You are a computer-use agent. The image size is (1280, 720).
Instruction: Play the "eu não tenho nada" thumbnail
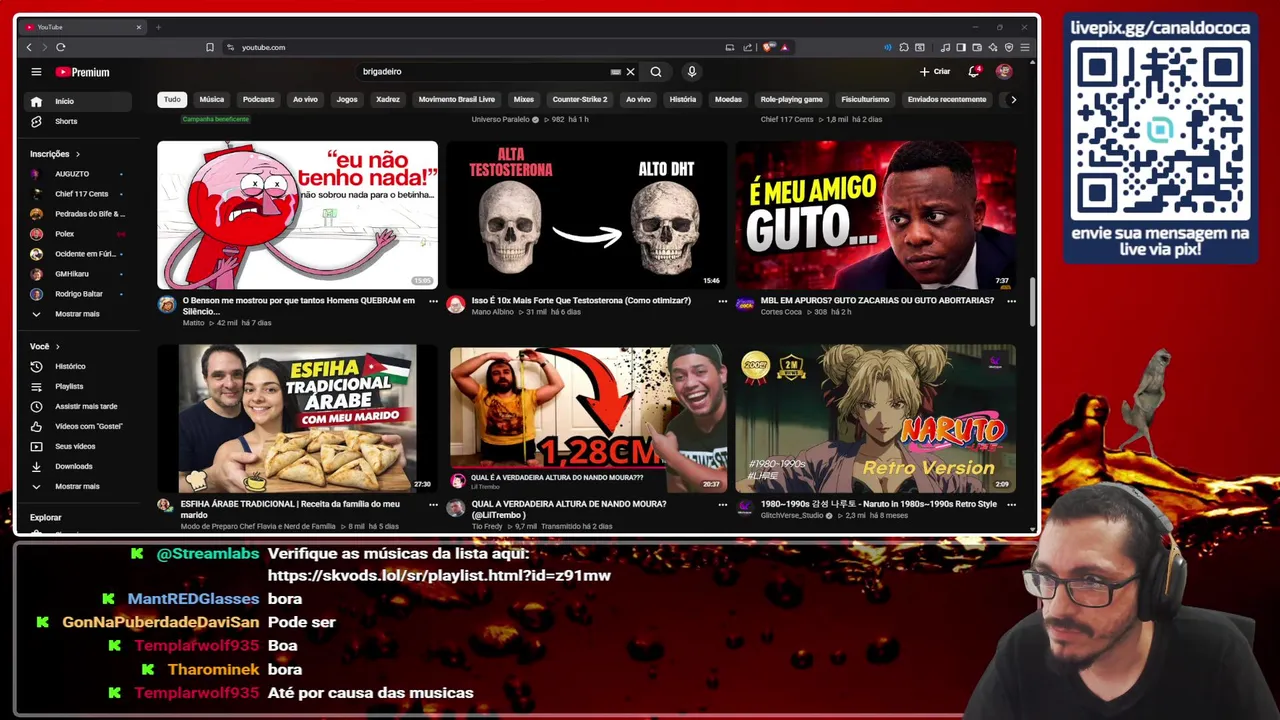(x=297, y=215)
